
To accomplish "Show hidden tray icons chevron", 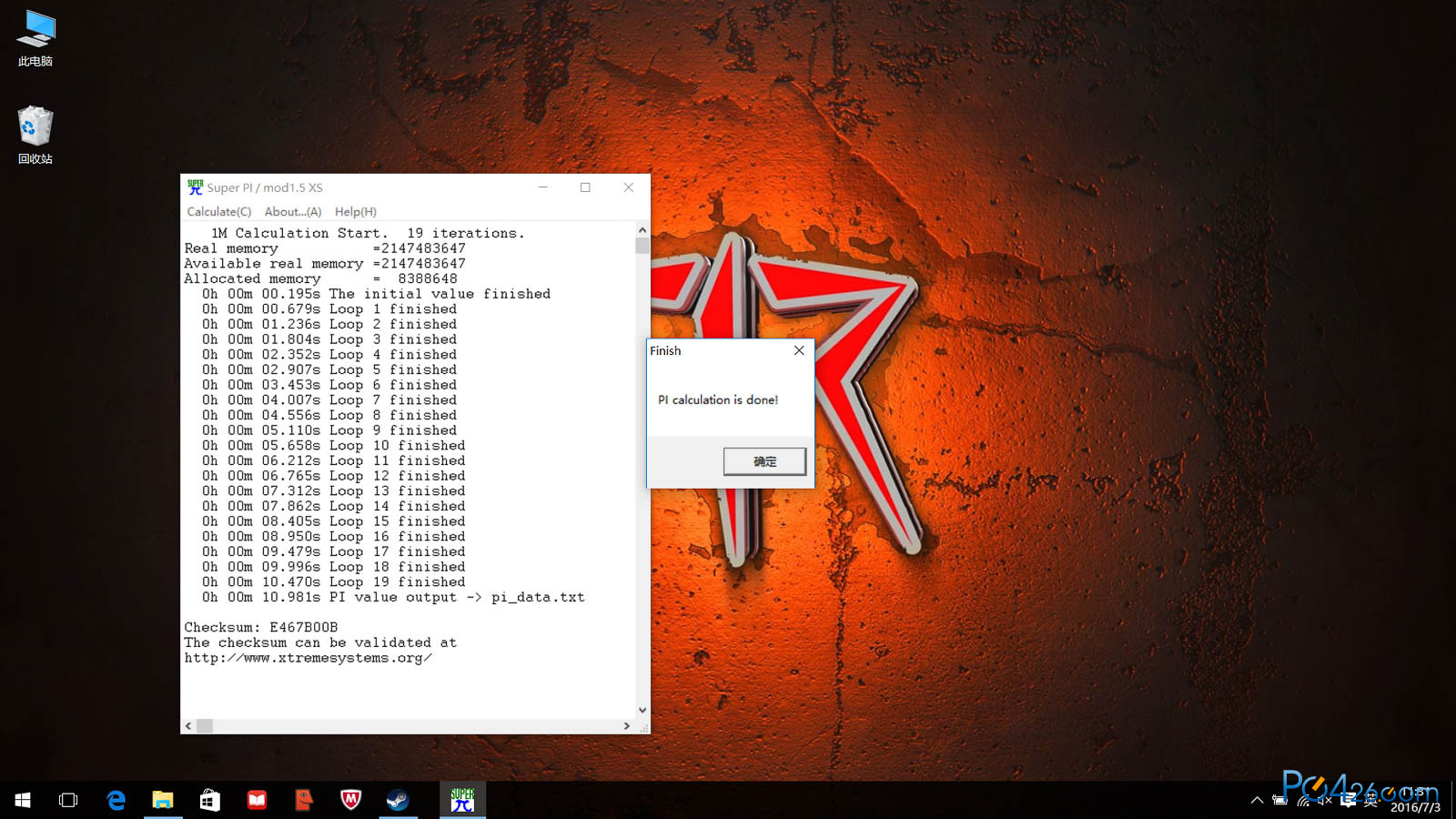I will pos(1257,800).
